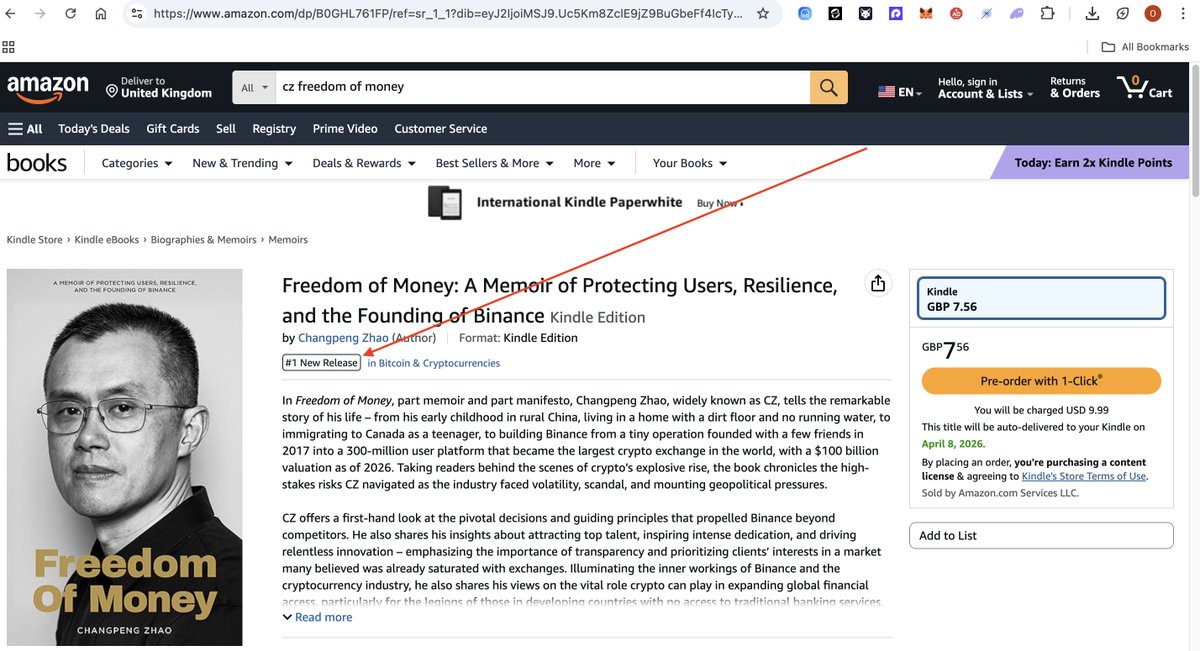Go to Prime Video

pyautogui.click(x=345, y=129)
